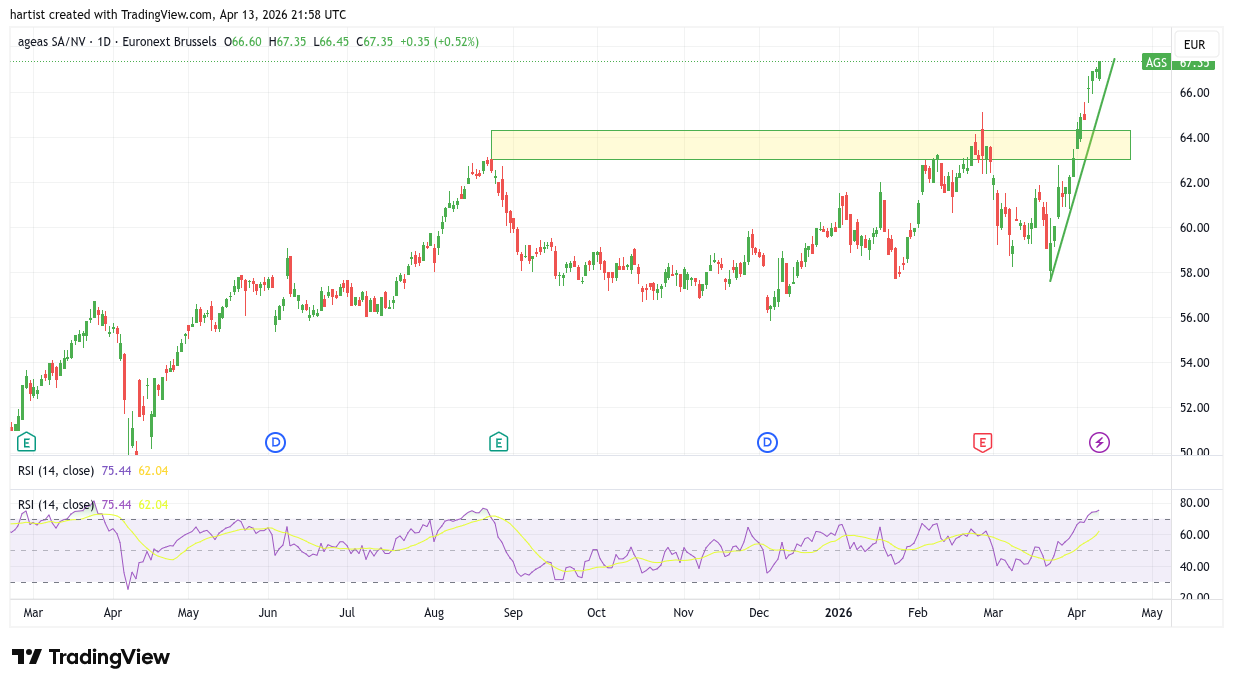
Task: Click the TradingView logo icon
Action: [27, 657]
